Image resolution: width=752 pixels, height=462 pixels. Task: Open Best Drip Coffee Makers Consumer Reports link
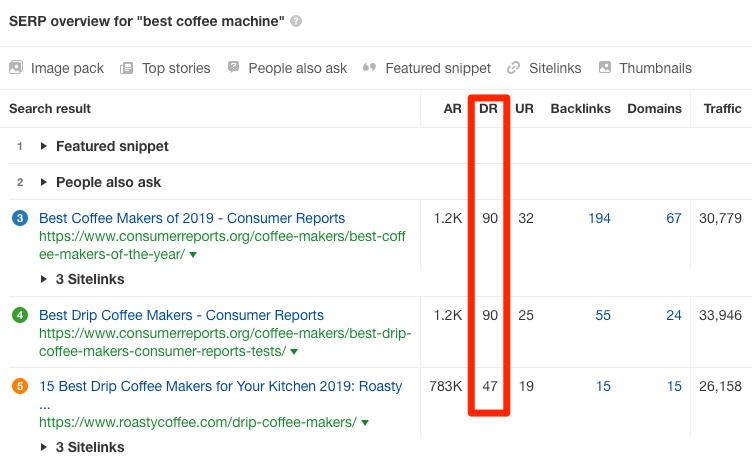pyautogui.click(x=181, y=315)
